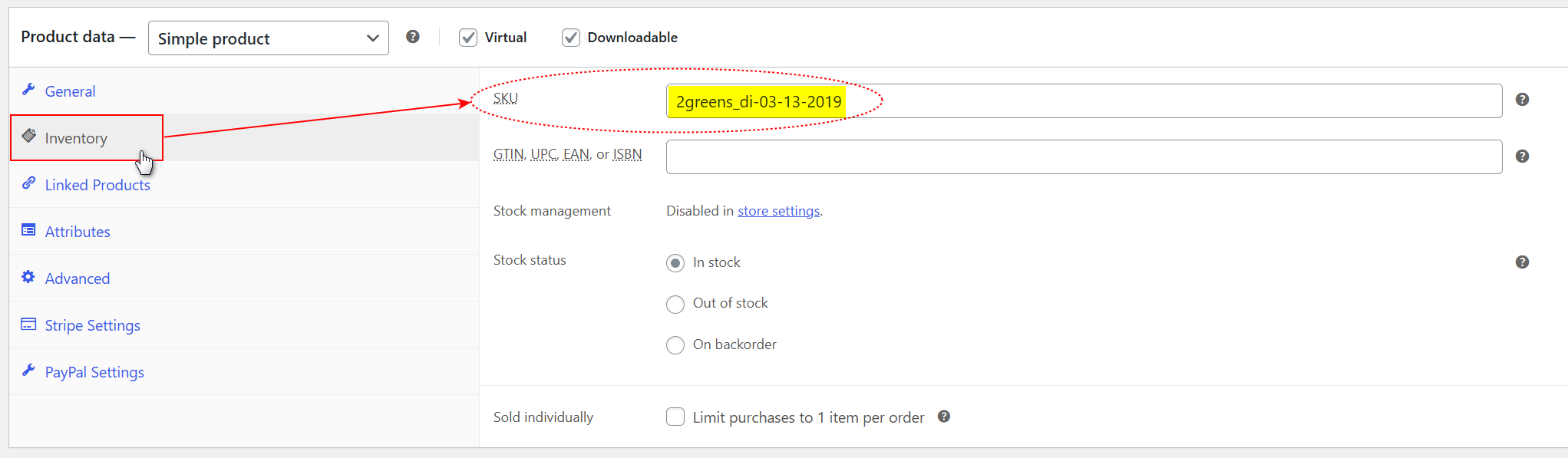
Task: Click the Attributes list icon
Action: pos(28,230)
